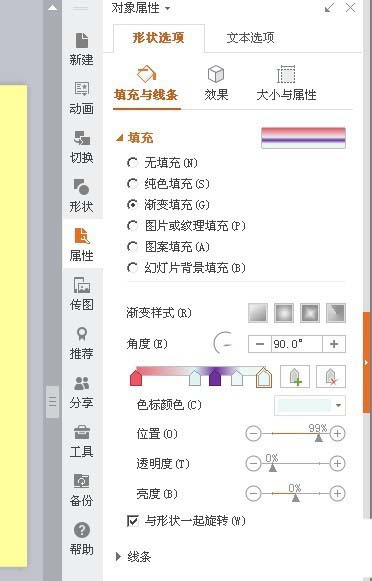Select the purple gradient stop marker
The width and height of the screenshot is (372, 581).
[x=215, y=378]
